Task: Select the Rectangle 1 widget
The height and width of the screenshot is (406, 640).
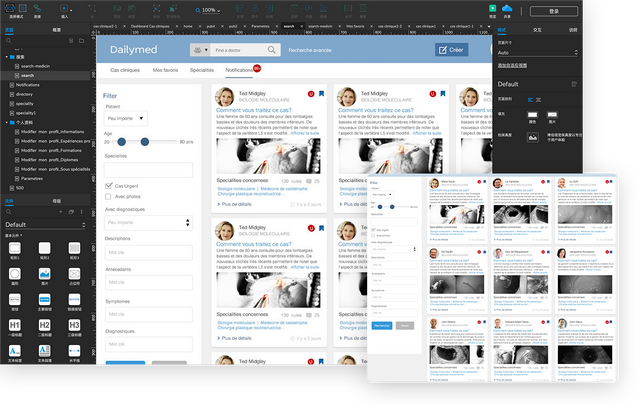Action: [x=15, y=248]
